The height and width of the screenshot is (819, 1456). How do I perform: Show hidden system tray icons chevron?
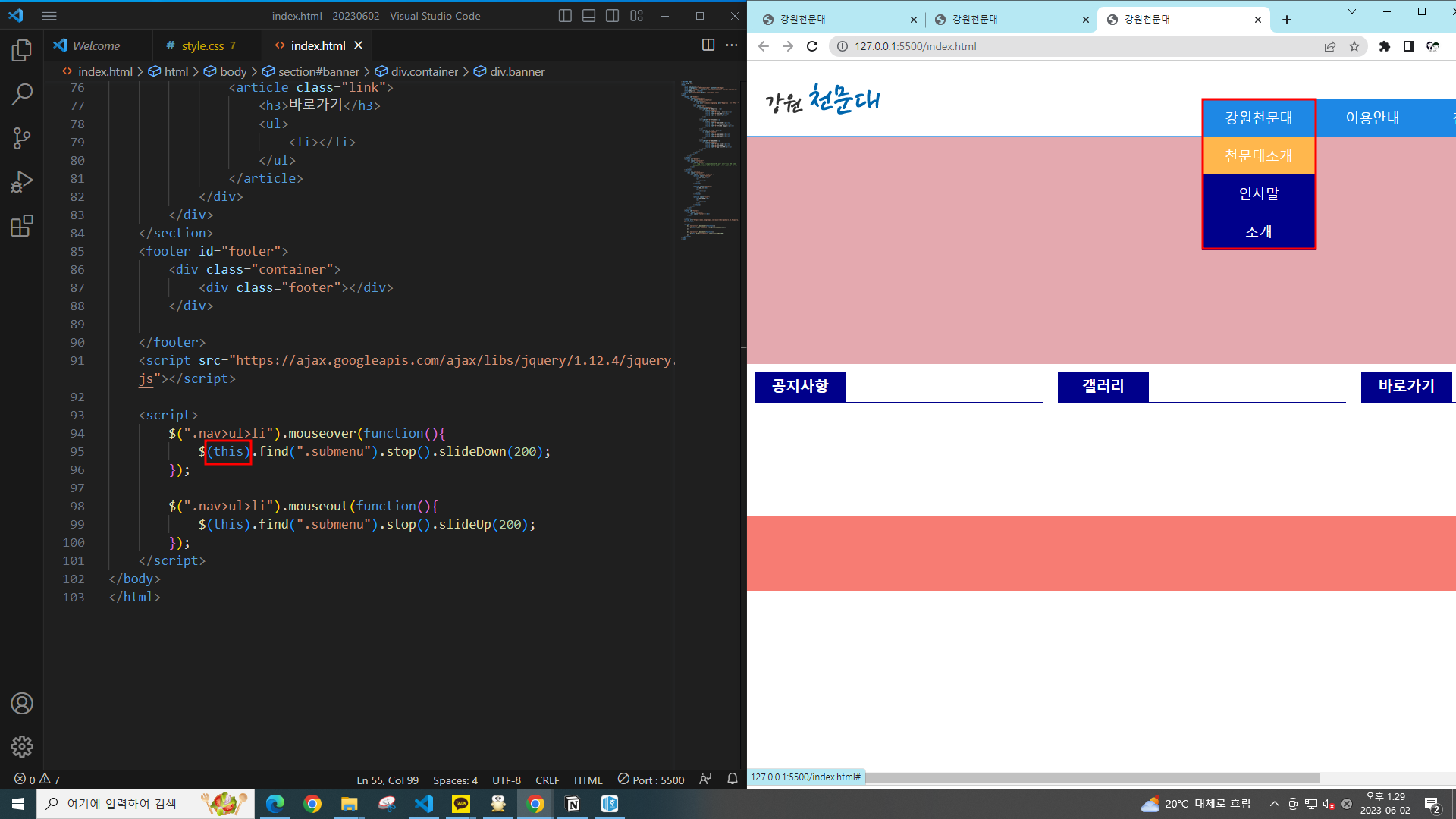click(x=1274, y=804)
